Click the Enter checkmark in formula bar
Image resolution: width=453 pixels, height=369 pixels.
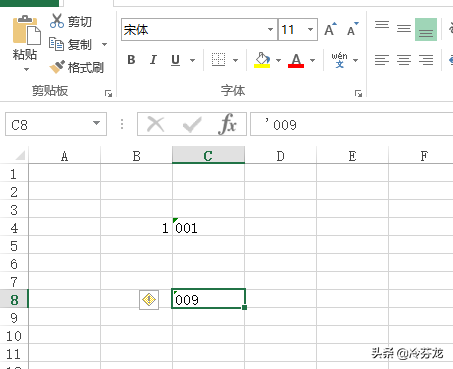tap(192, 125)
